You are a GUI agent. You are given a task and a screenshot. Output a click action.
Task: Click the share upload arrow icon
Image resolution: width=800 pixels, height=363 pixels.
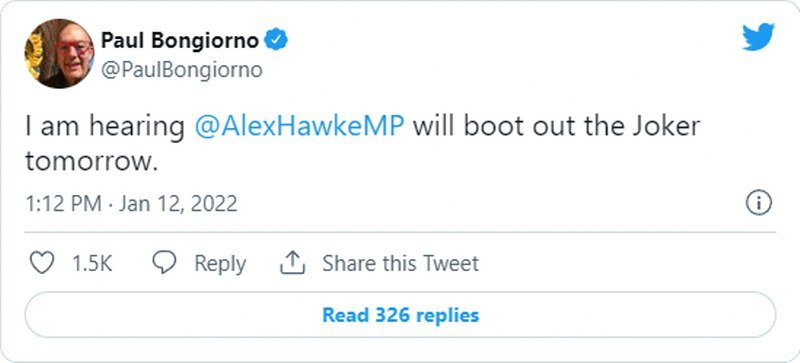click(x=292, y=263)
